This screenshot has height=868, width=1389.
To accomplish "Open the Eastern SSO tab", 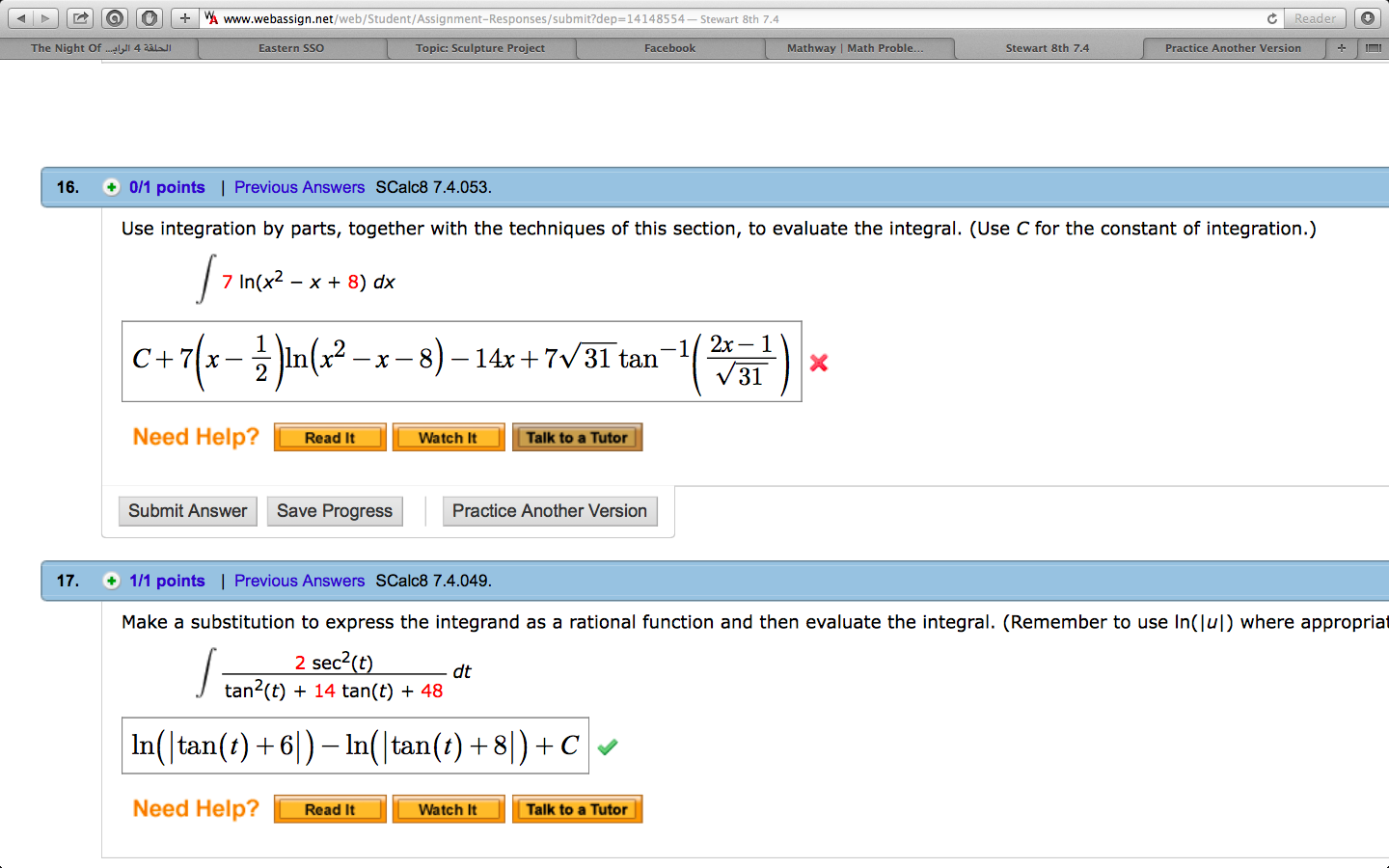I will pos(290,47).
